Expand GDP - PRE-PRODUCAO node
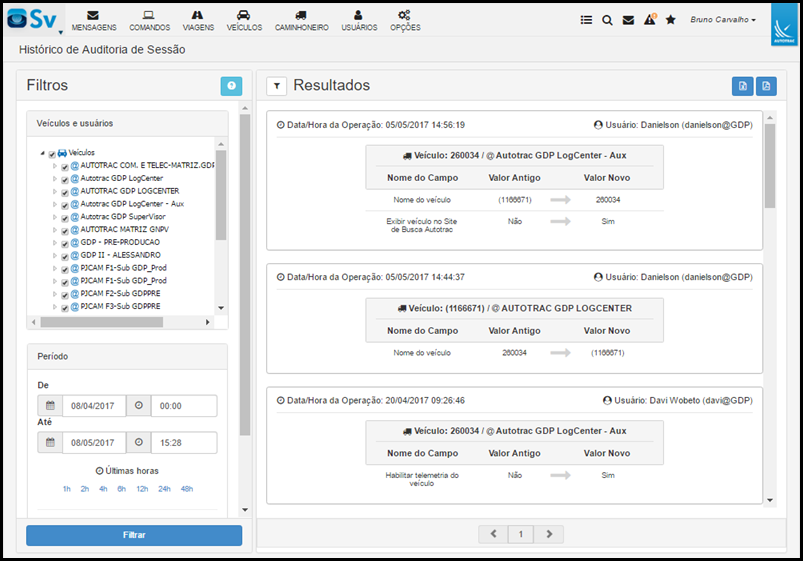Image resolution: width=803 pixels, height=561 pixels. (55, 242)
